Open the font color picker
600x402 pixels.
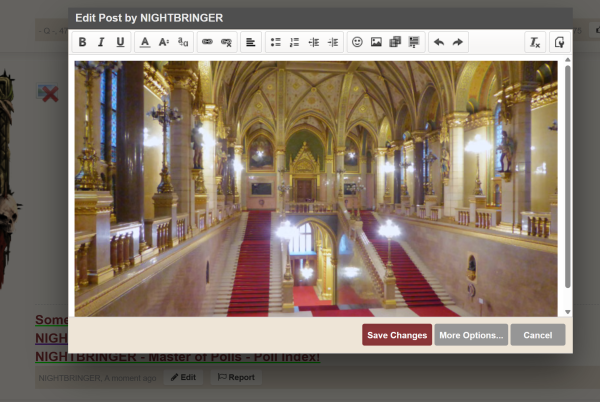pos(145,42)
